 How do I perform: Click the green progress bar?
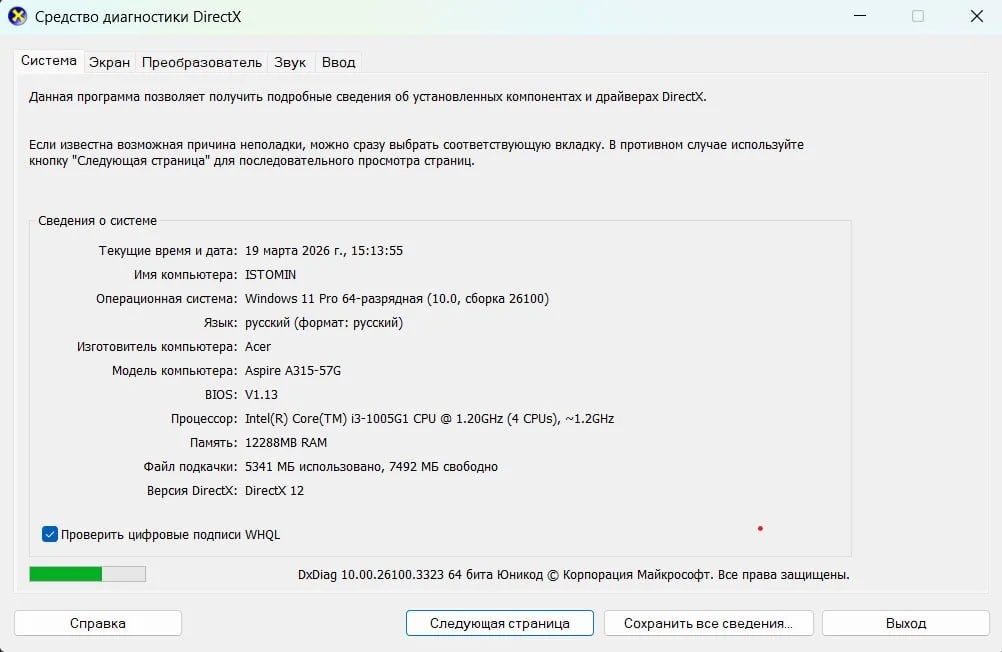[88, 574]
